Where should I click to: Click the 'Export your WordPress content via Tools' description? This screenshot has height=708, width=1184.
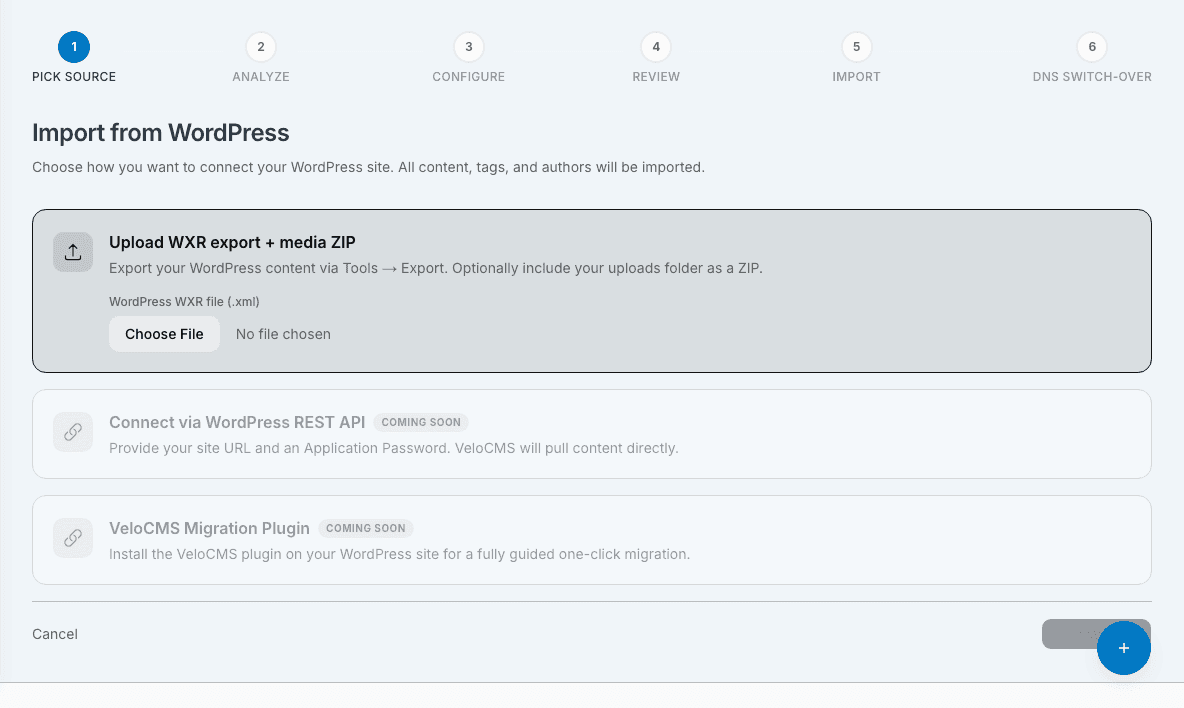[436, 268]
